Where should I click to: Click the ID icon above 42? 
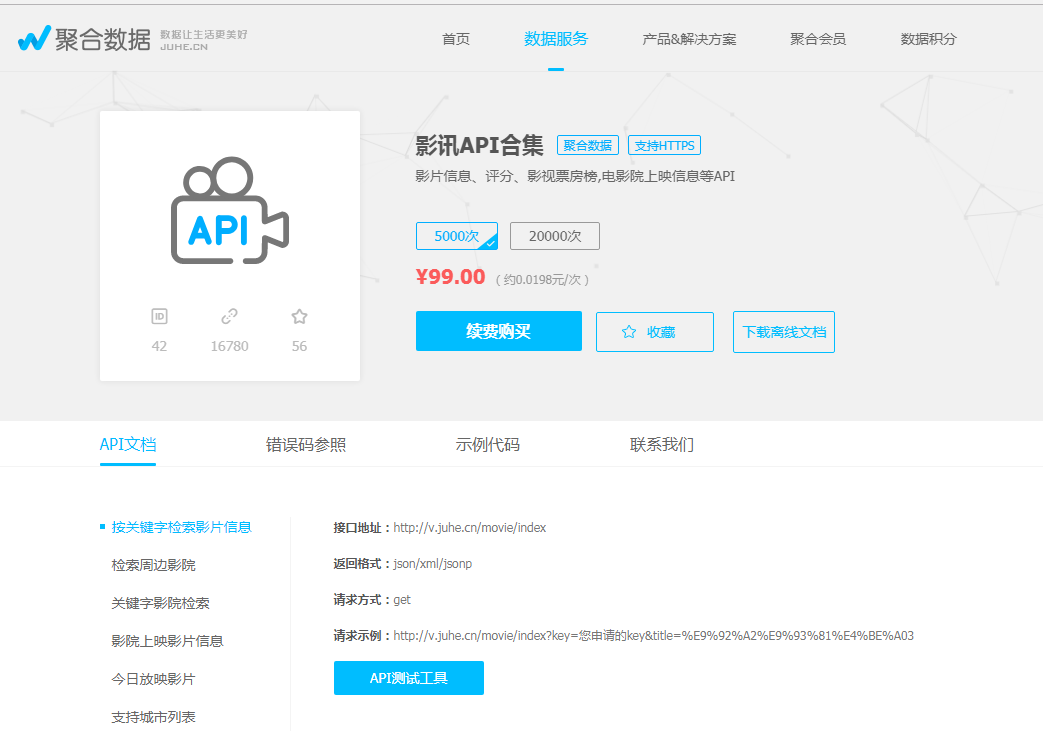160,317
